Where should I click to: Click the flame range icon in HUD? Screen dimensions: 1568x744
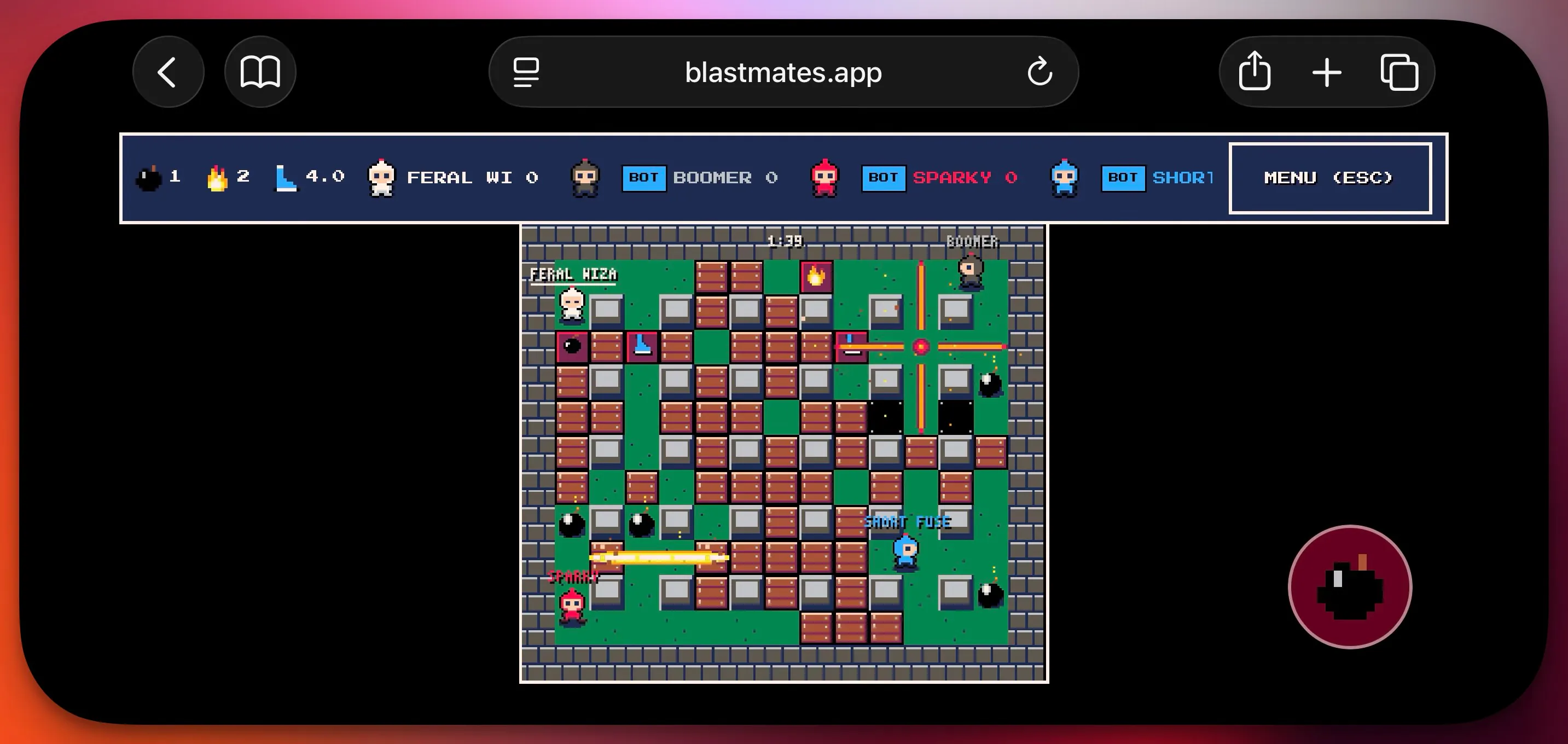(x=217, y=178)
